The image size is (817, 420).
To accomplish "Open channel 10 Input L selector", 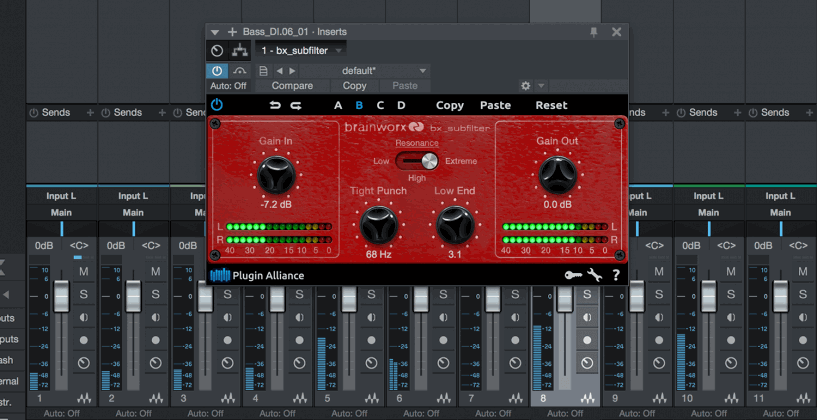I will (709, 196).
